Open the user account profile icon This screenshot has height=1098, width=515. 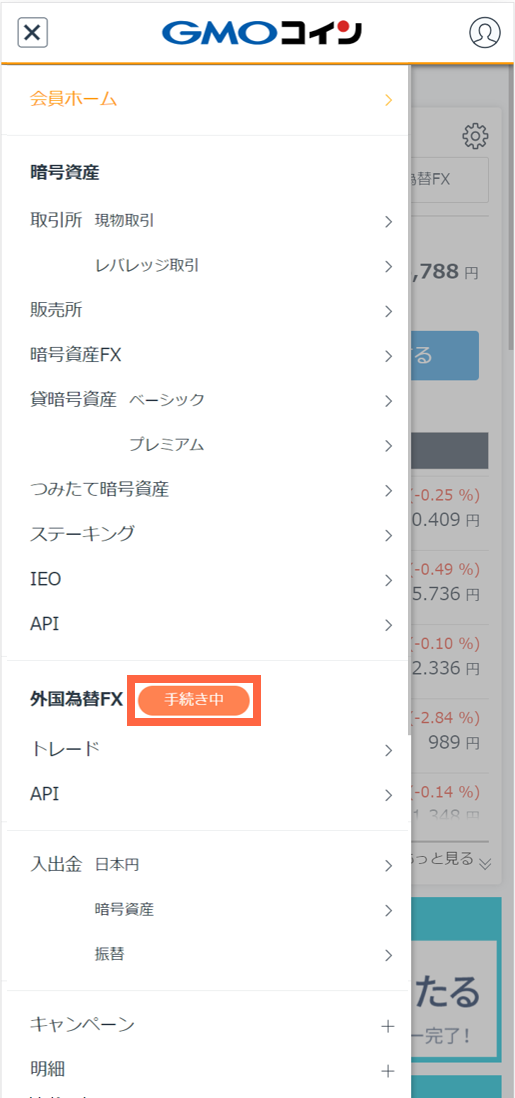coord(484,32)
